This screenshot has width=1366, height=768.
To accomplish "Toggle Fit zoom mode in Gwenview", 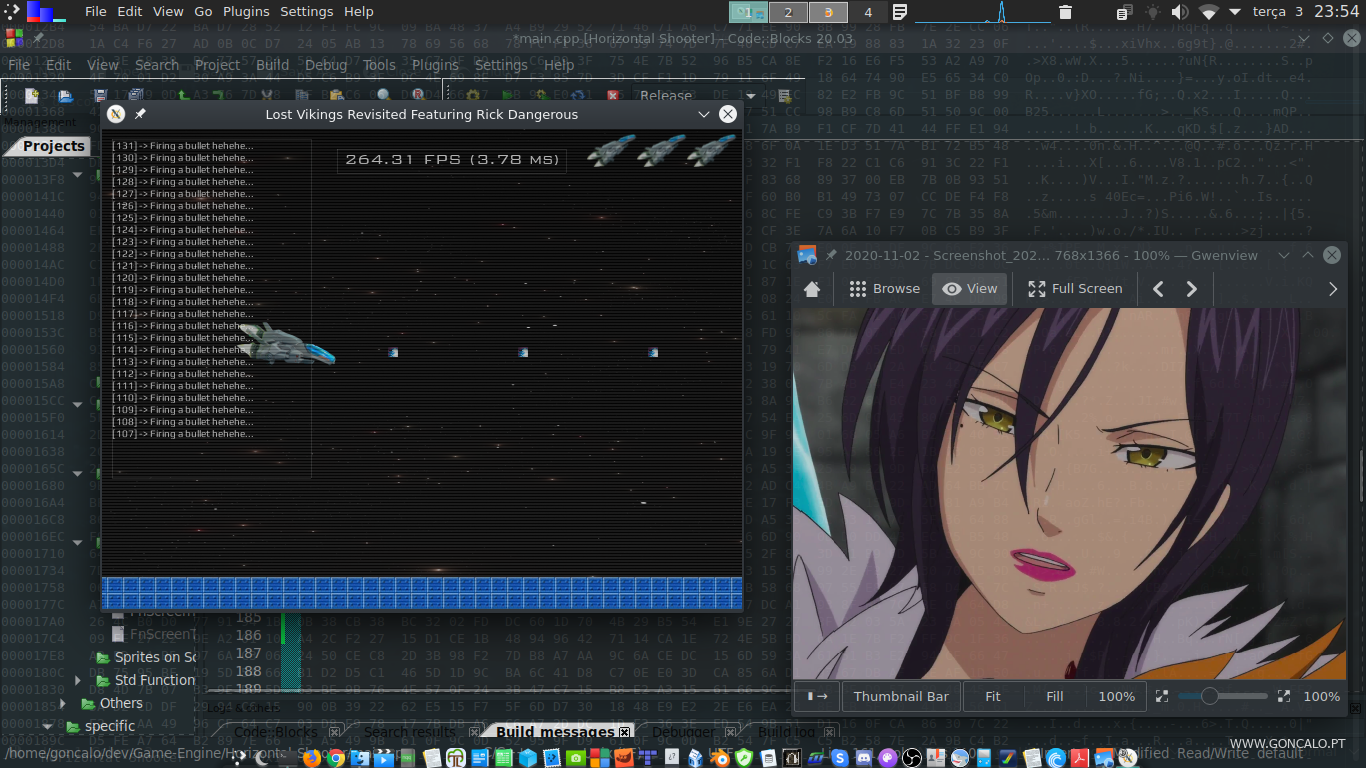I will pyautogui.click(x=992, y=696).
